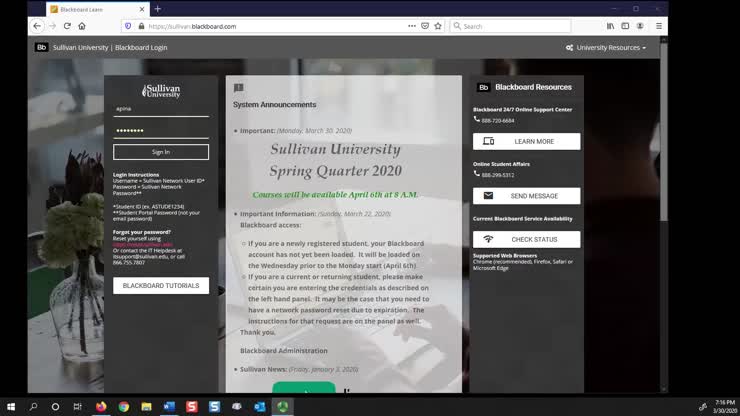Open Firefox from the taskbar
This screenshot has height=416, width=740.
tap(101, 407)
